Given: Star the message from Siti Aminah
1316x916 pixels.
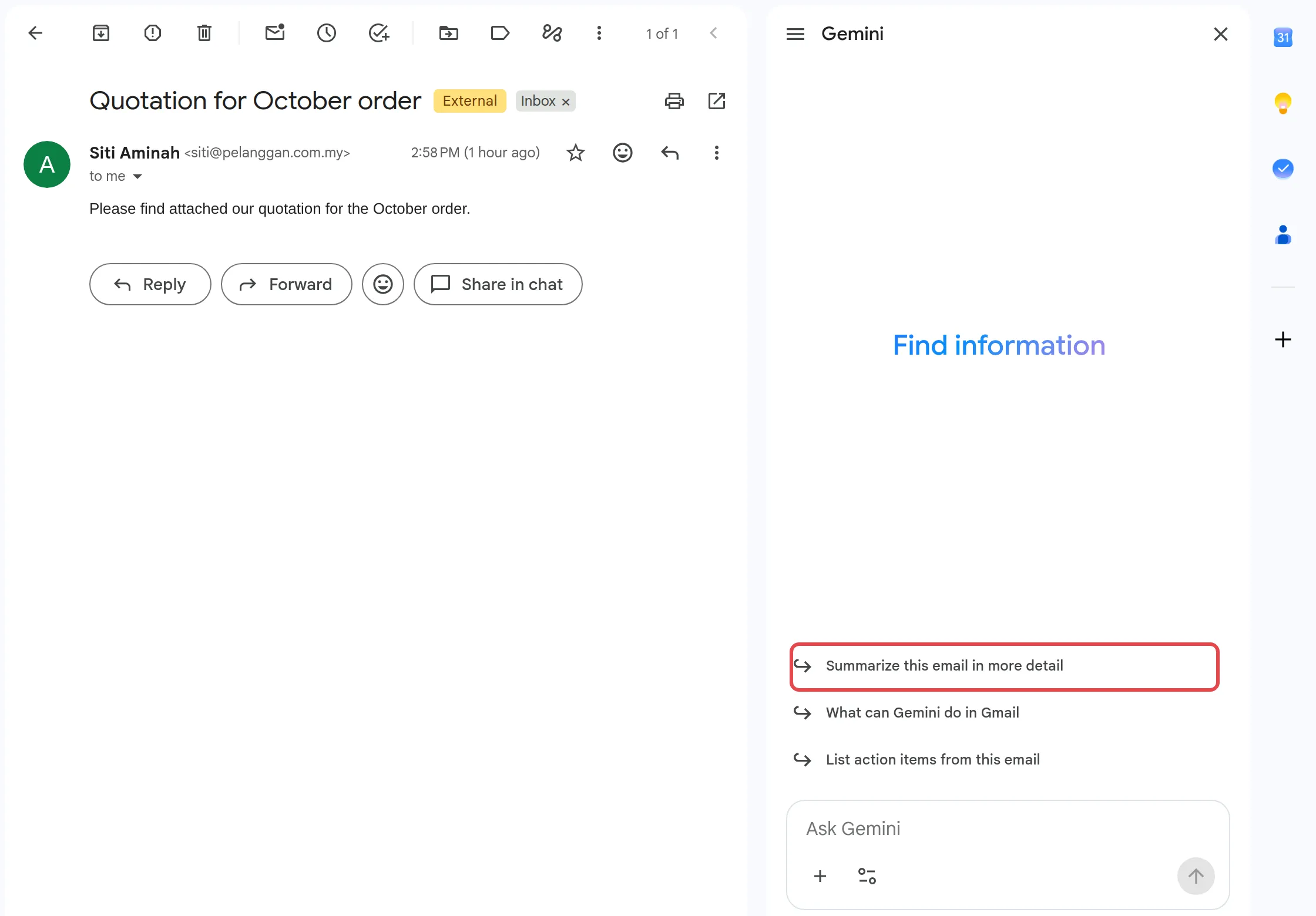Looking at the screenshot, I should [576, 153].
